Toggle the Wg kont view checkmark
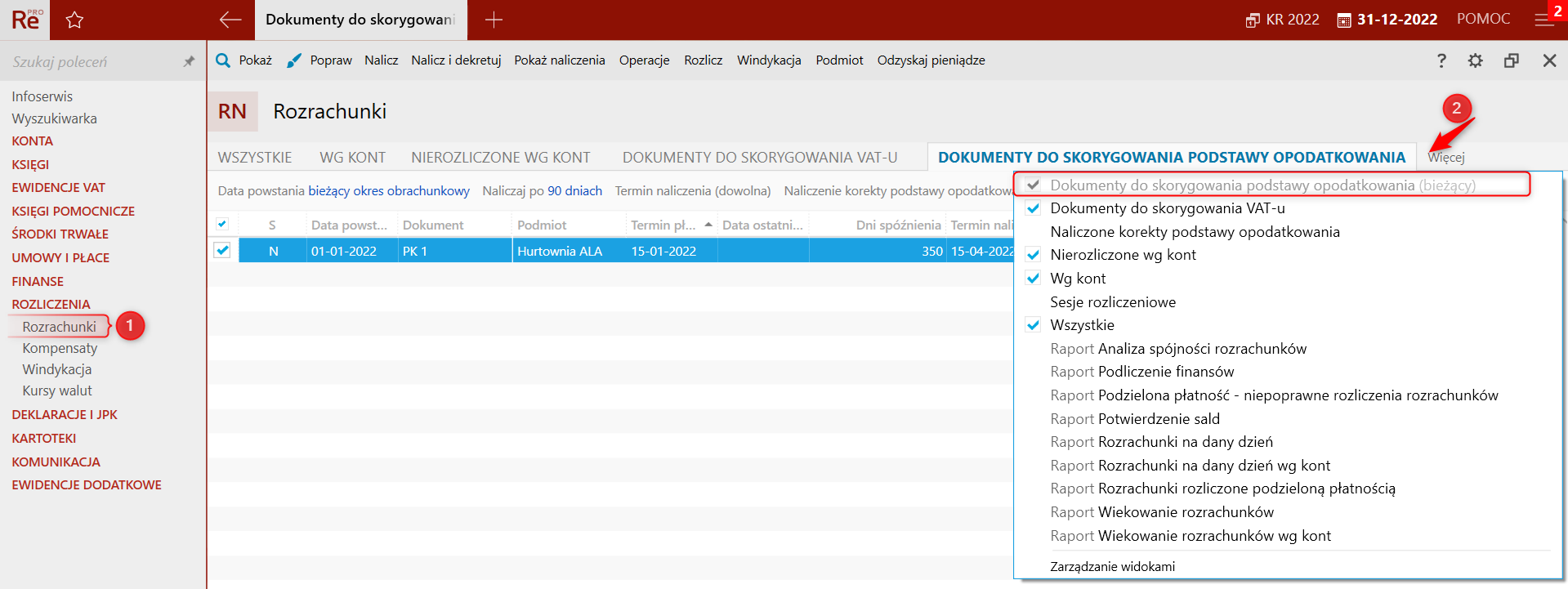Screen dimensions: 1568x589 [1034, 279]
